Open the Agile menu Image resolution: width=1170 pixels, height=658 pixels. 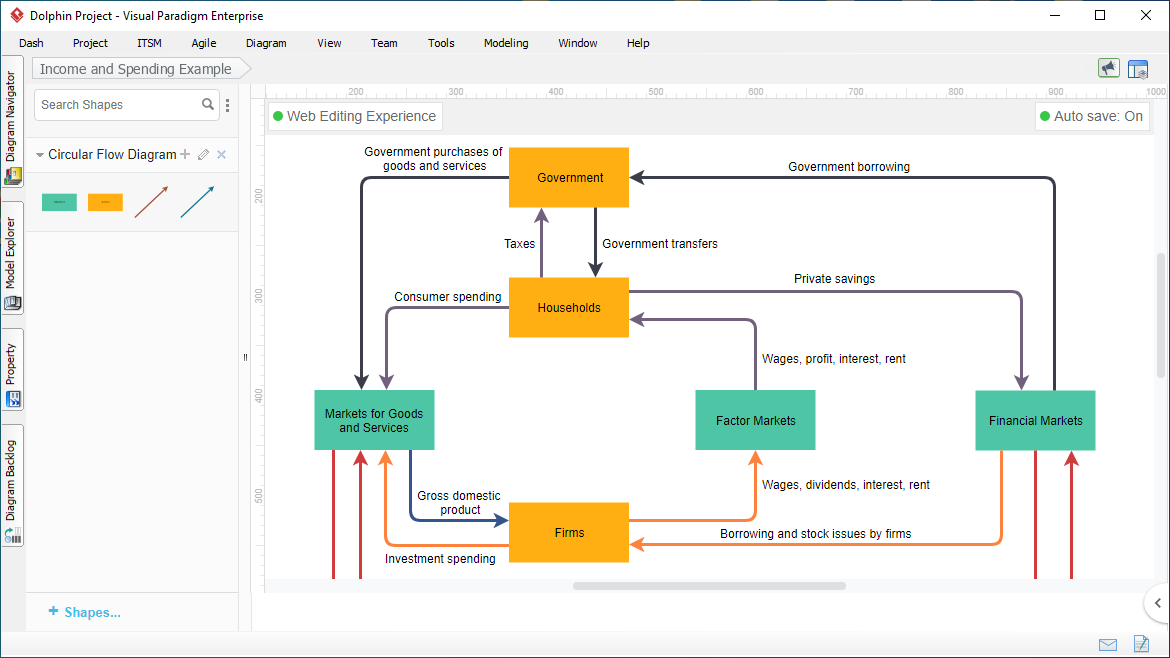pyautogui.click(x=204, y=43)
